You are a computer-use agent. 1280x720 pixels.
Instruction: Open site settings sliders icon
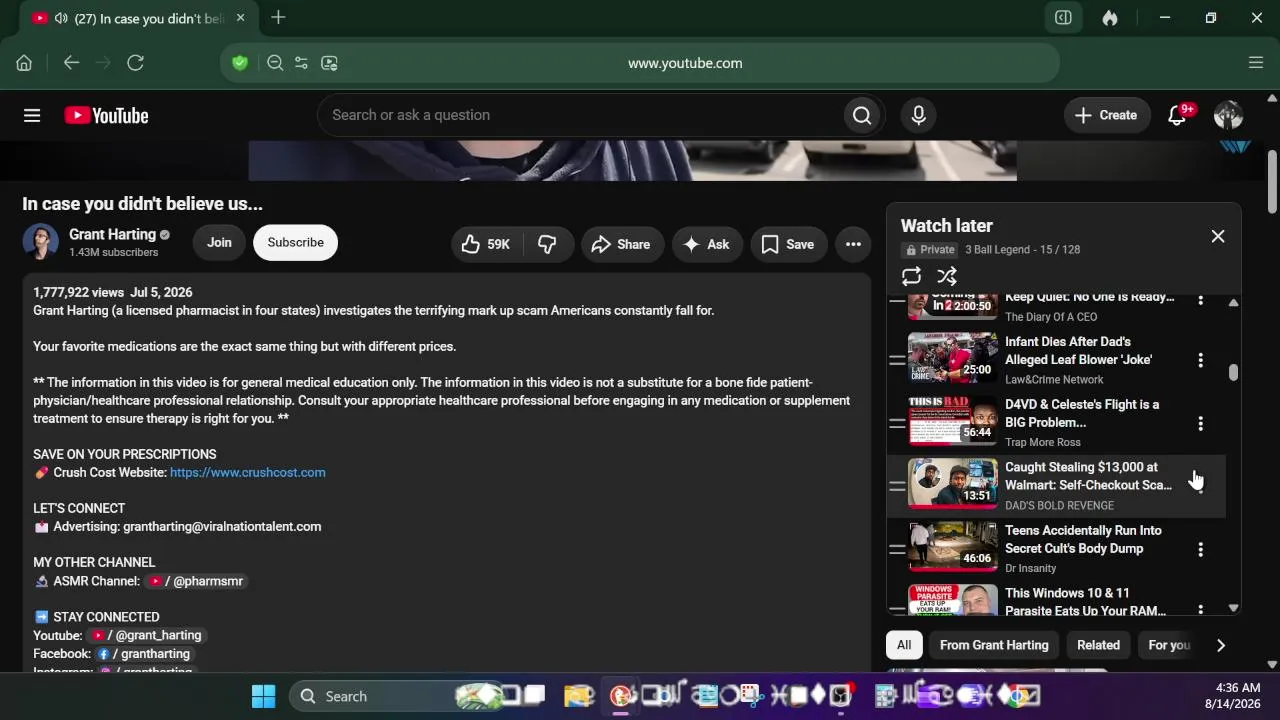coord(301,63)
